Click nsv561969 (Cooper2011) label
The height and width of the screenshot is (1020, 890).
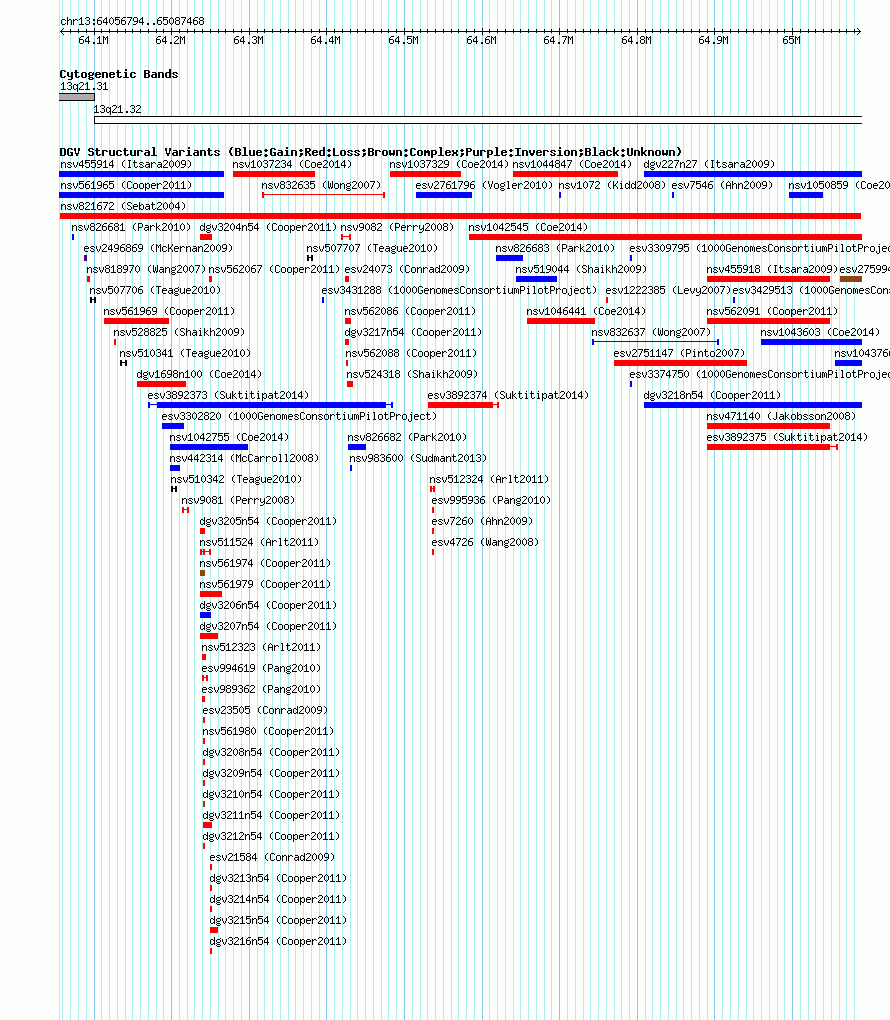169,312
